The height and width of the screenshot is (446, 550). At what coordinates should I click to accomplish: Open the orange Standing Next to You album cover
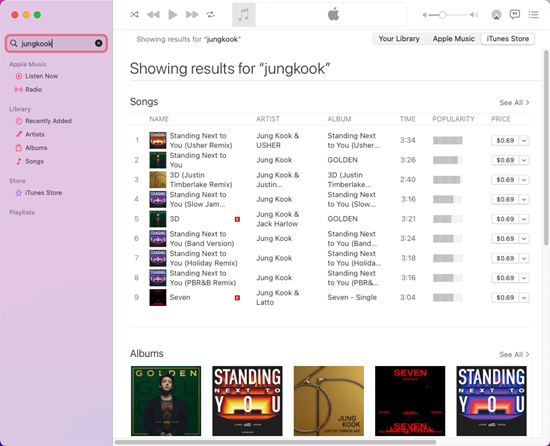(247, 401)
